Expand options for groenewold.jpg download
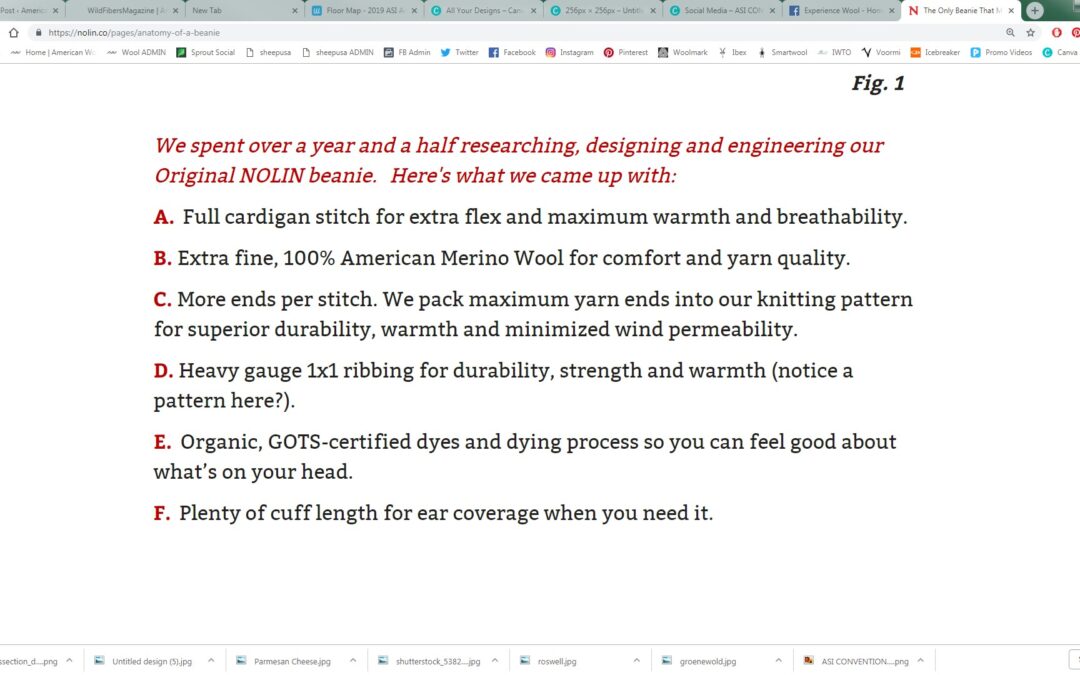The width and height of the screenshot is (1080, 675). pyautogui.click(x=778, y=661)
